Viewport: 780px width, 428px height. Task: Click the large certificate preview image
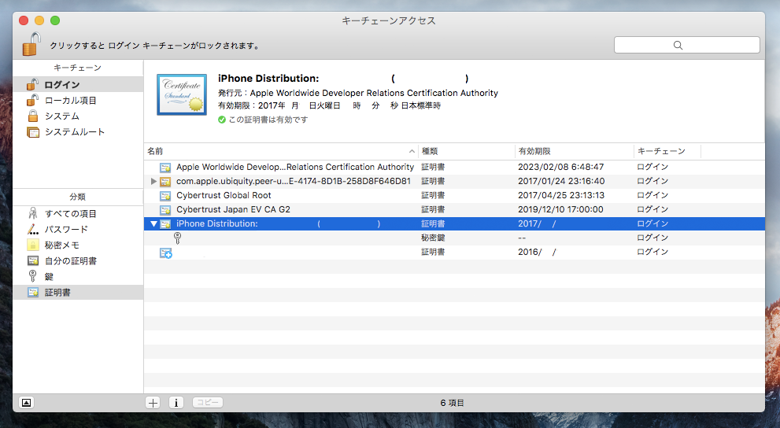(x=182, y=95)
